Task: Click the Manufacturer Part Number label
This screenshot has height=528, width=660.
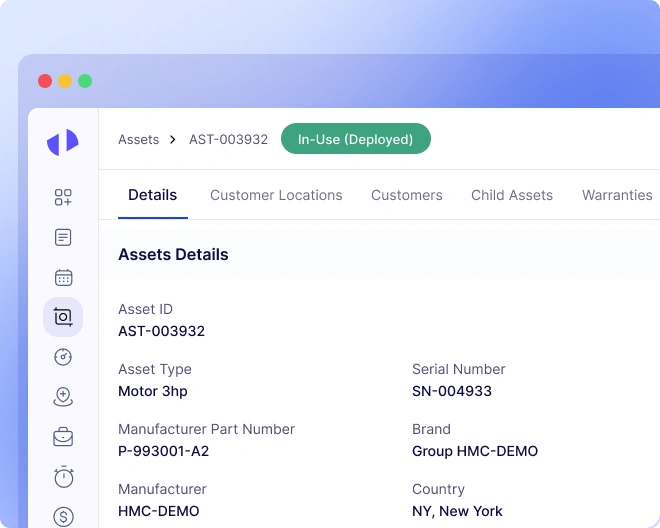Action: pos(206,429)
